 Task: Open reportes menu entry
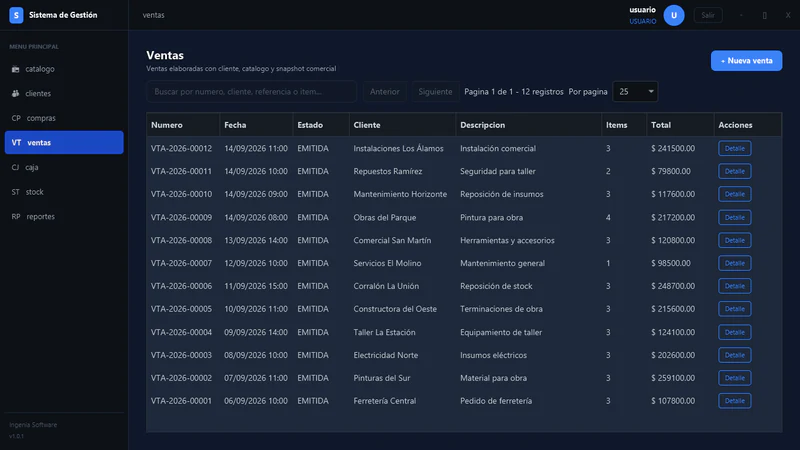tap(64, 216)
